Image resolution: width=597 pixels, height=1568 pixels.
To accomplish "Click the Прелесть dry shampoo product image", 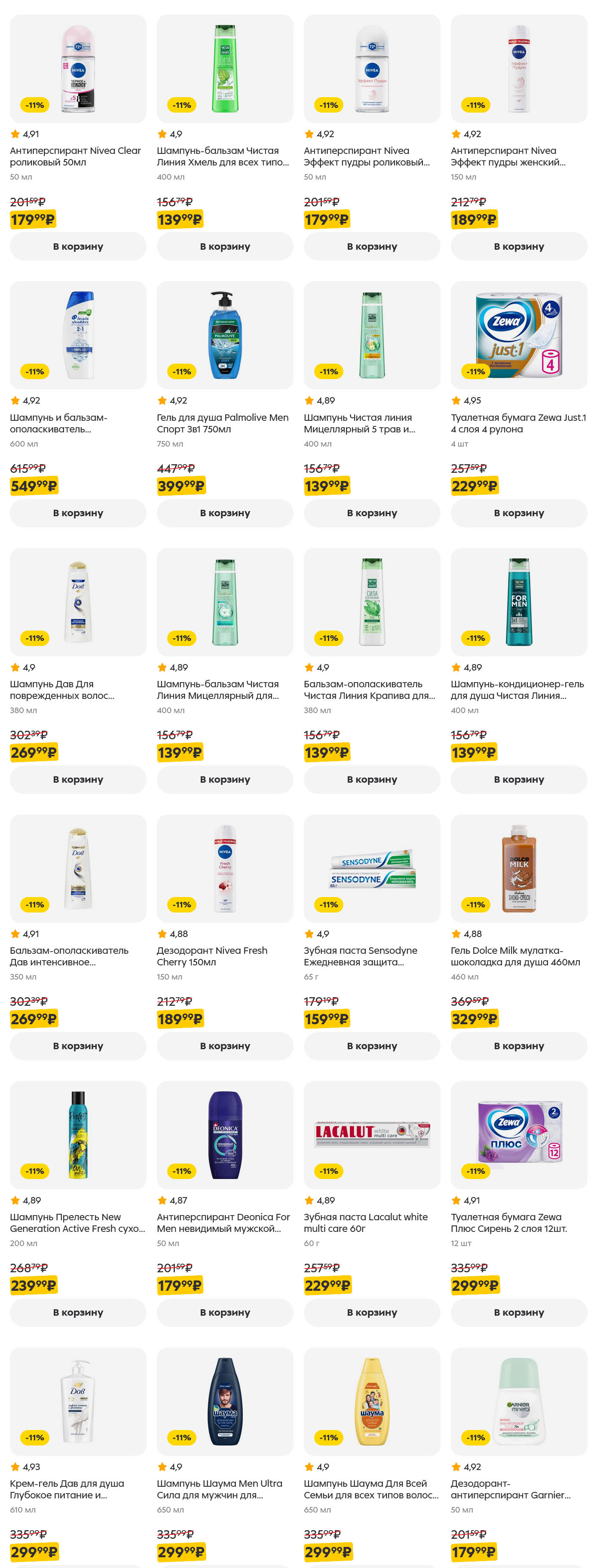I will tap(78, 1135).
